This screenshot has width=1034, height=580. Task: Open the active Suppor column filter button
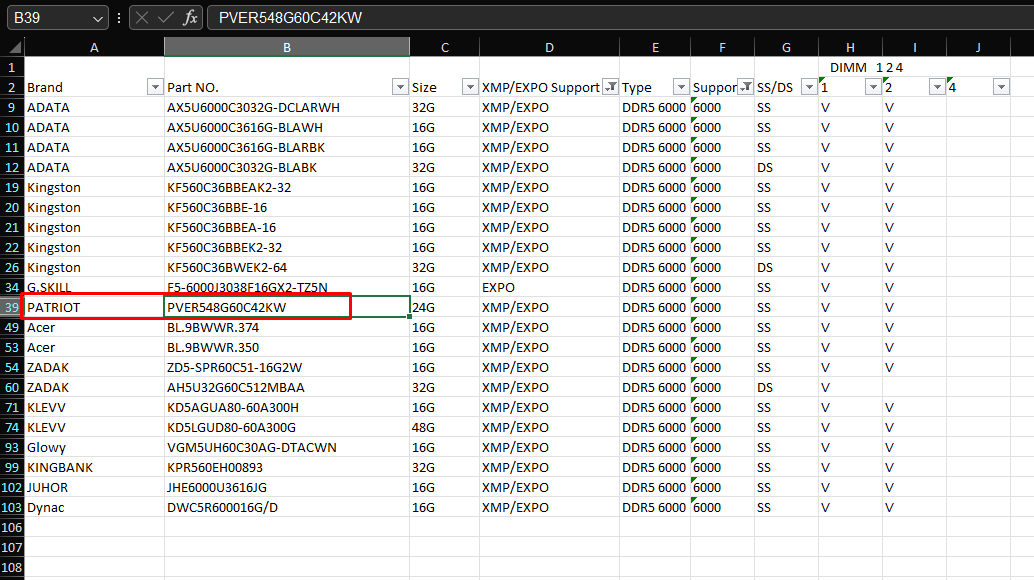click(x=745, y=87)
